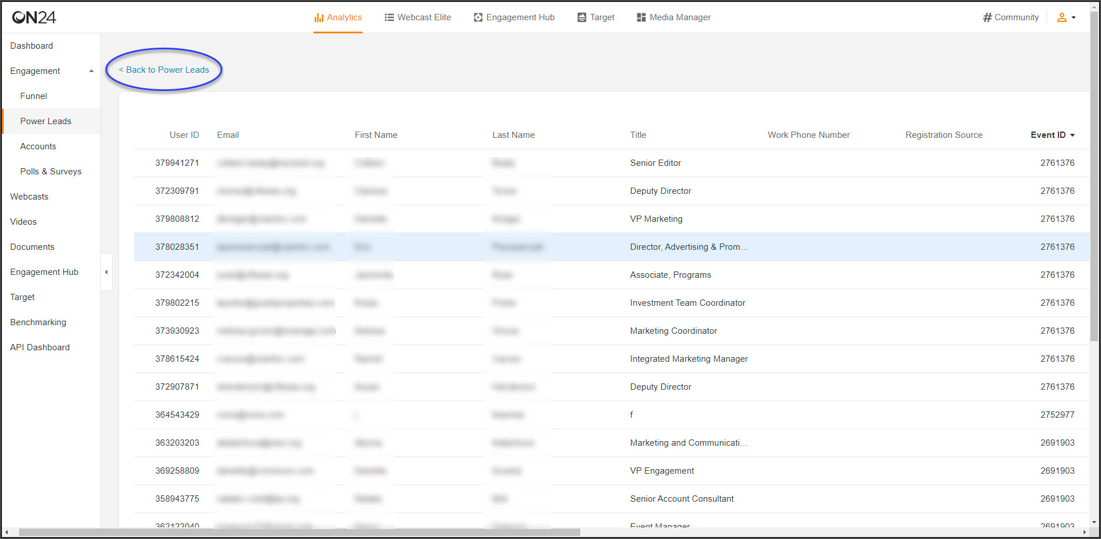Viewport: 1101px width, 539px height.
Task: Open the Webcast Elite tab
Action: [x=418, y=18]
